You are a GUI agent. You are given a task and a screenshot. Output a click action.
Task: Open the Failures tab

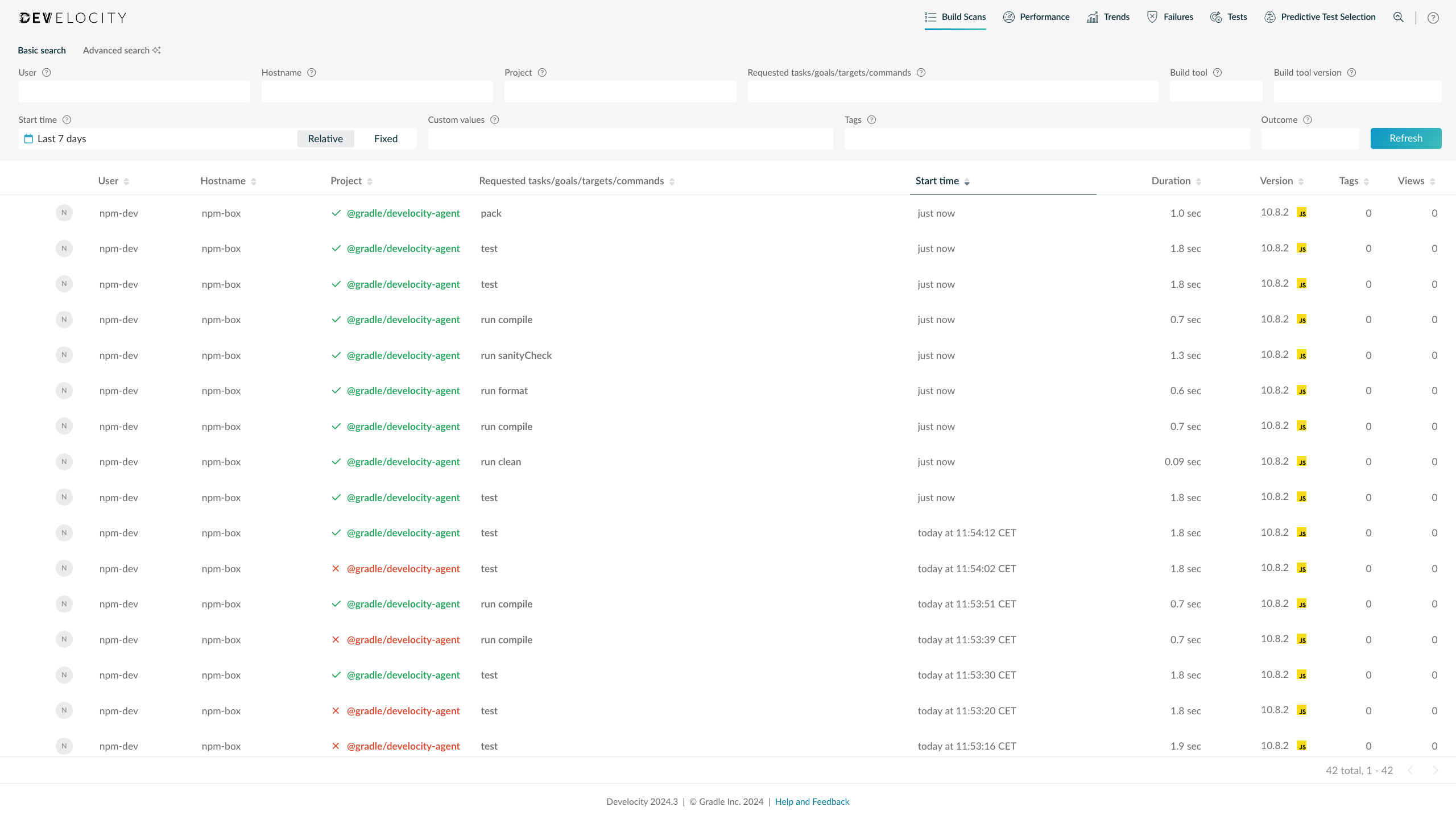[1170, 17]
